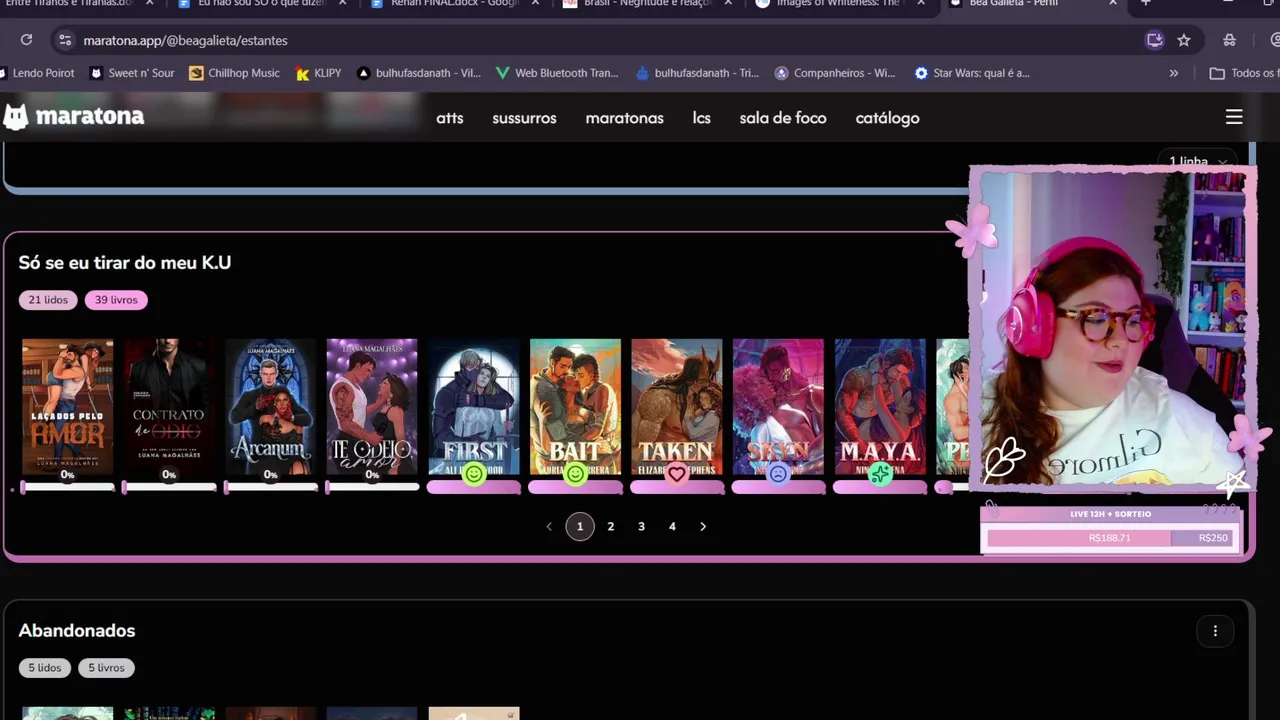Open the Lendo Poirot bookmark
The image size is (1280, 720).
click(x=38, y=73)
